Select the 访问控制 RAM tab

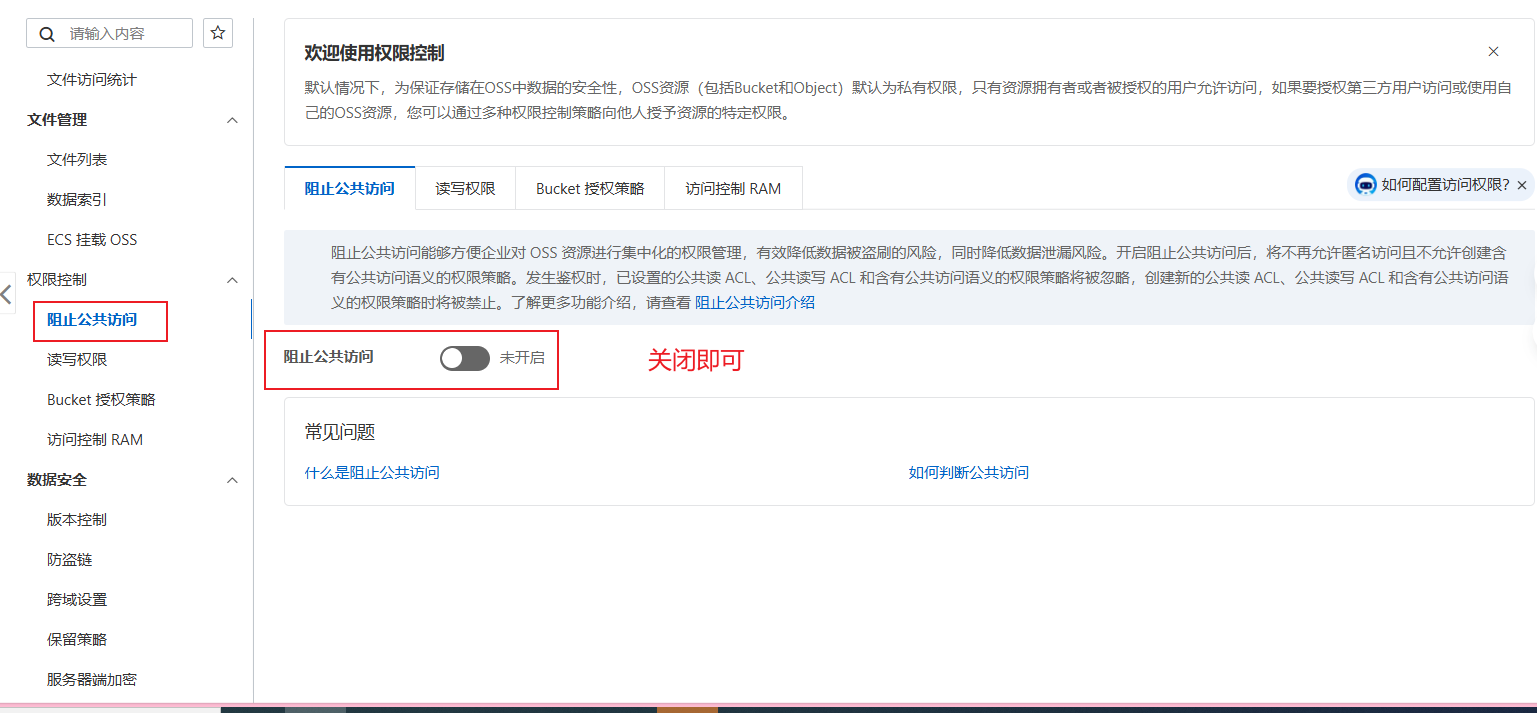click(x=733, y=188)
